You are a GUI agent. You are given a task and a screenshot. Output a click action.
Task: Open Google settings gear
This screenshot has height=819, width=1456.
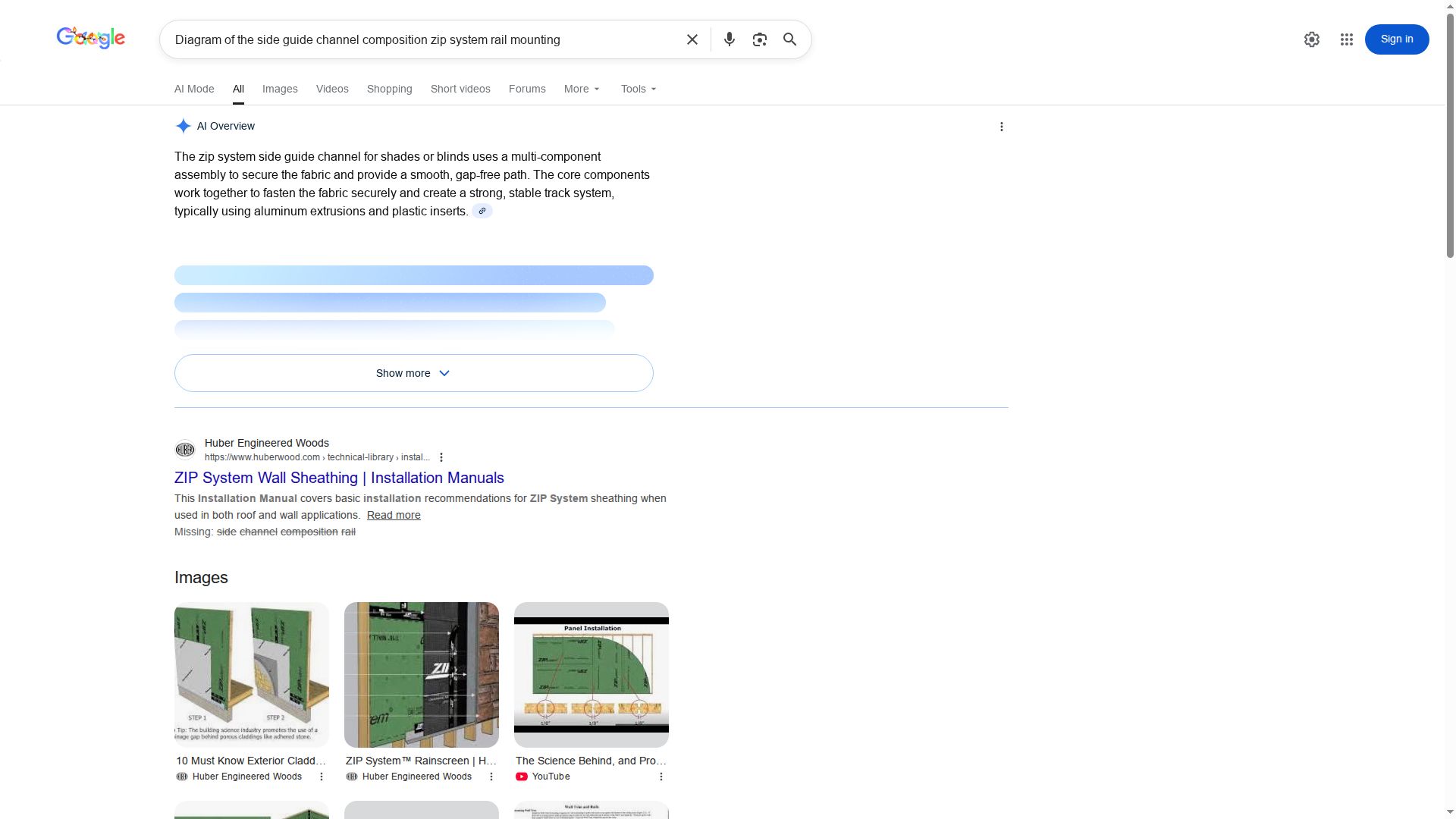1311,39
